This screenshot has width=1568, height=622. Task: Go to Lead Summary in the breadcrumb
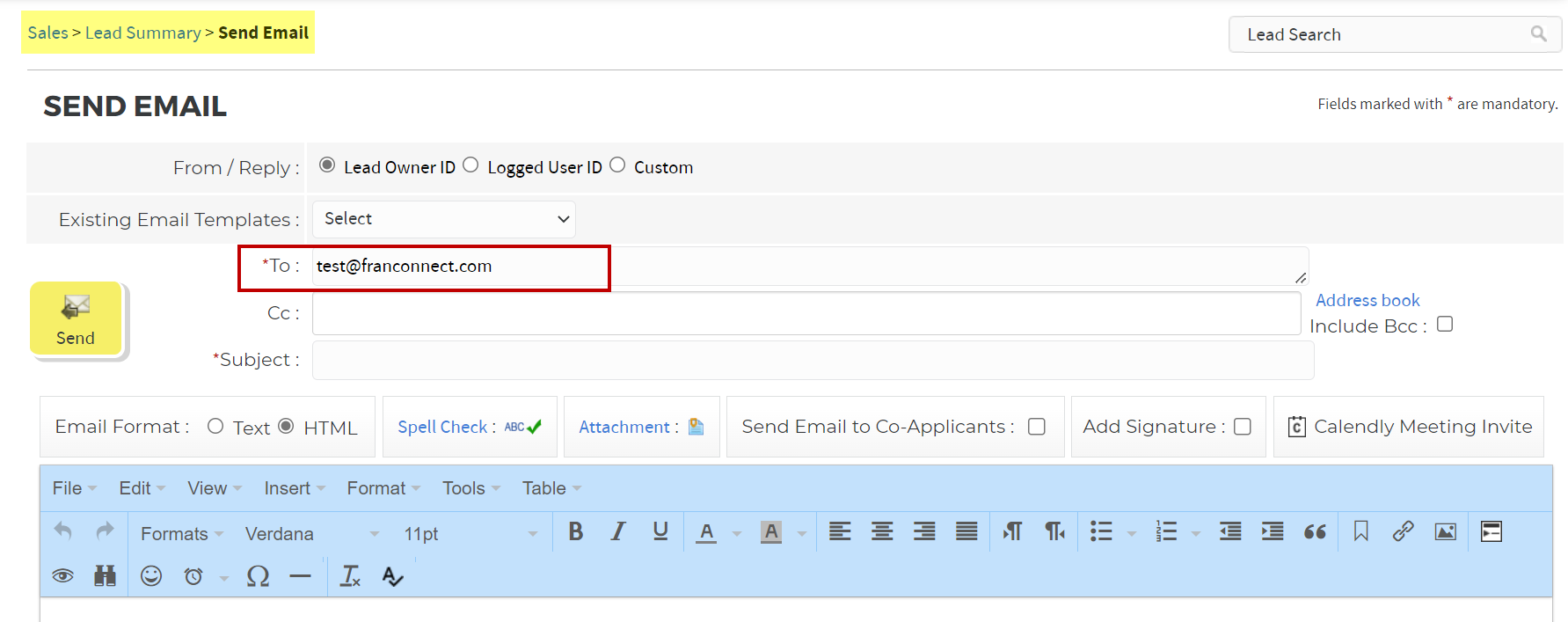click(143, 33)
